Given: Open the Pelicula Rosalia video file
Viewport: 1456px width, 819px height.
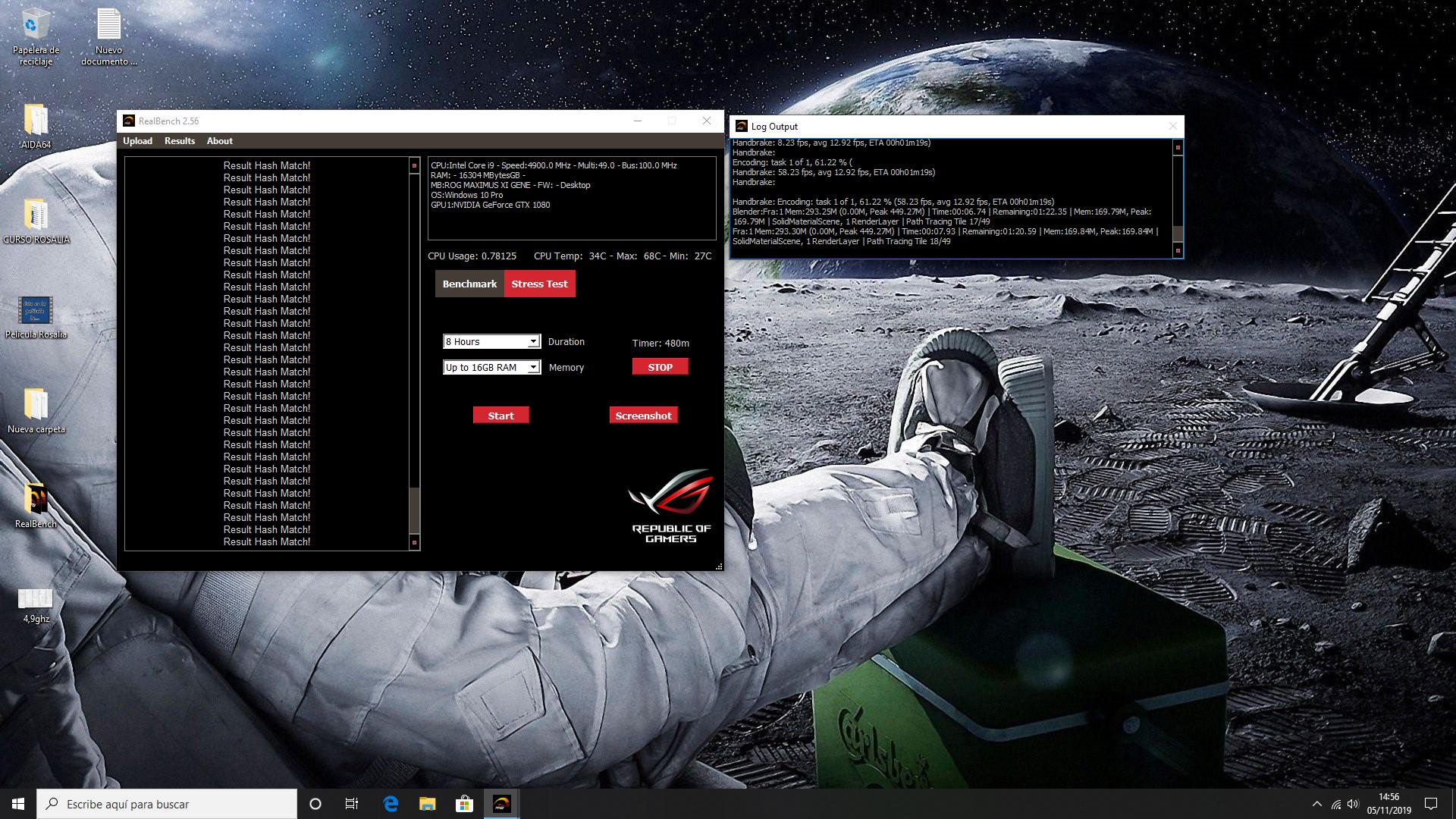Looking at the screenshot, I should (36, 311).
